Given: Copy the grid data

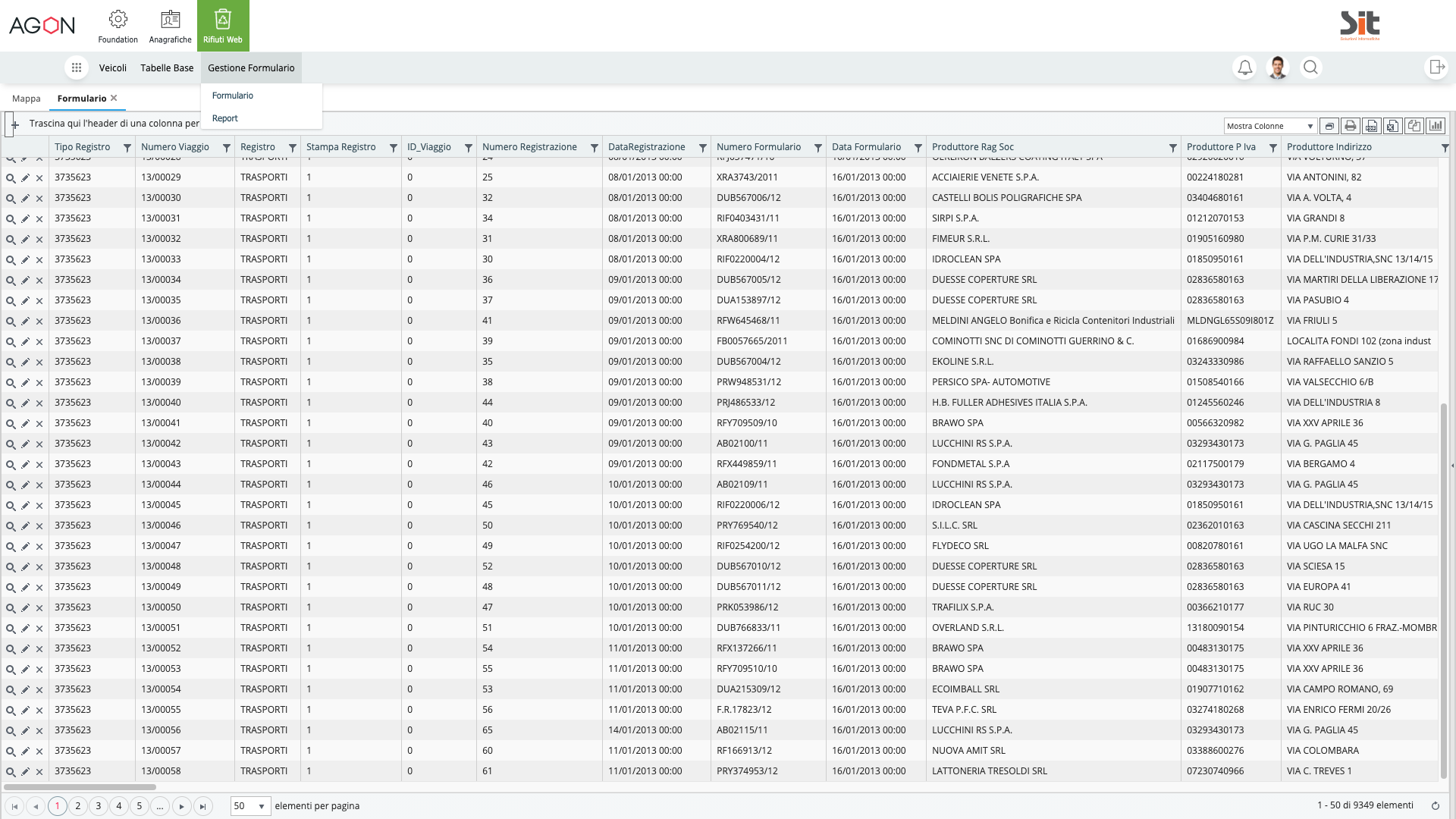Looking at the screenshot, I should point(1415,125).
